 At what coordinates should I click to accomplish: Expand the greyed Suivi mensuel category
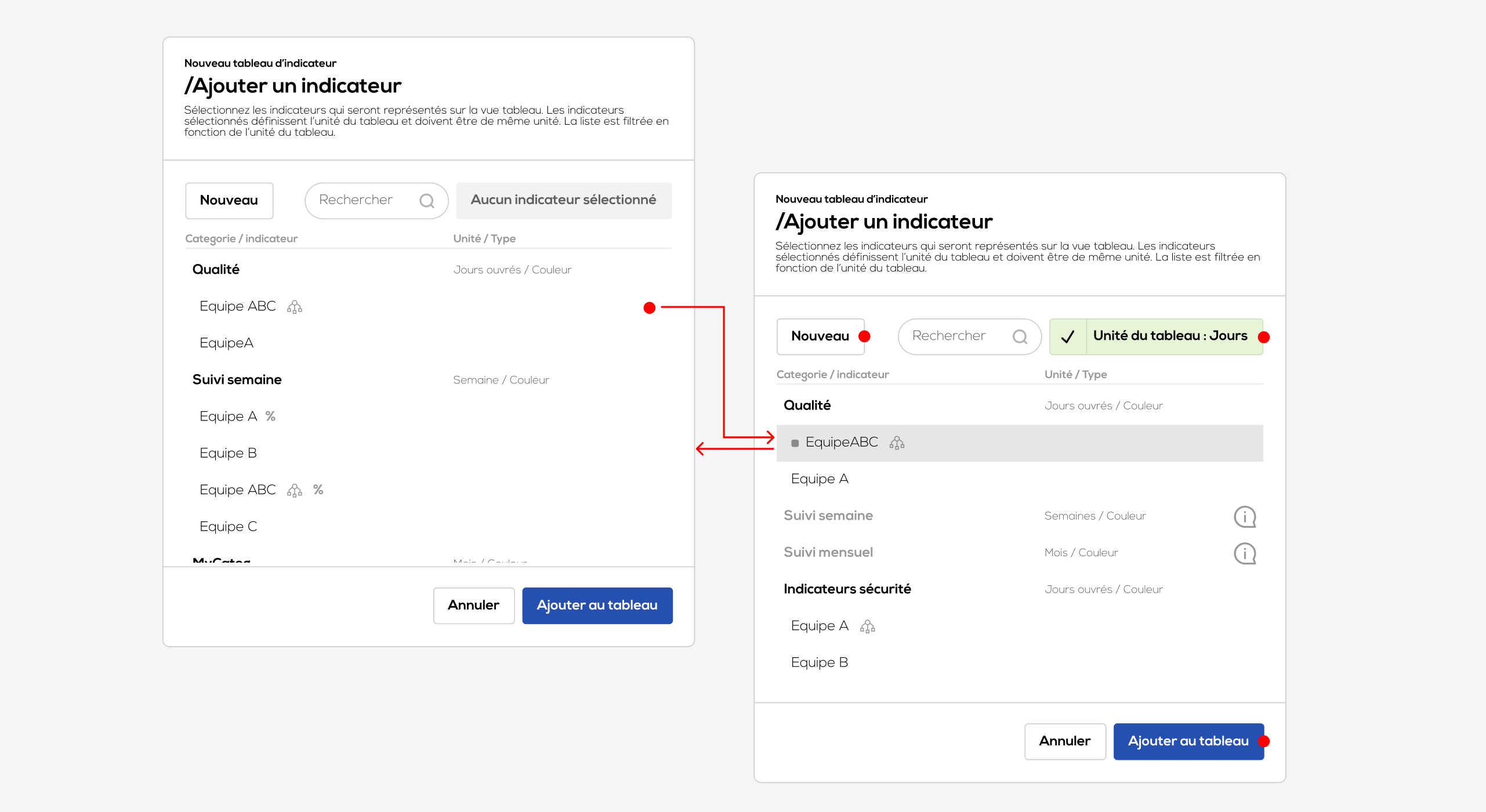[828, 553]
